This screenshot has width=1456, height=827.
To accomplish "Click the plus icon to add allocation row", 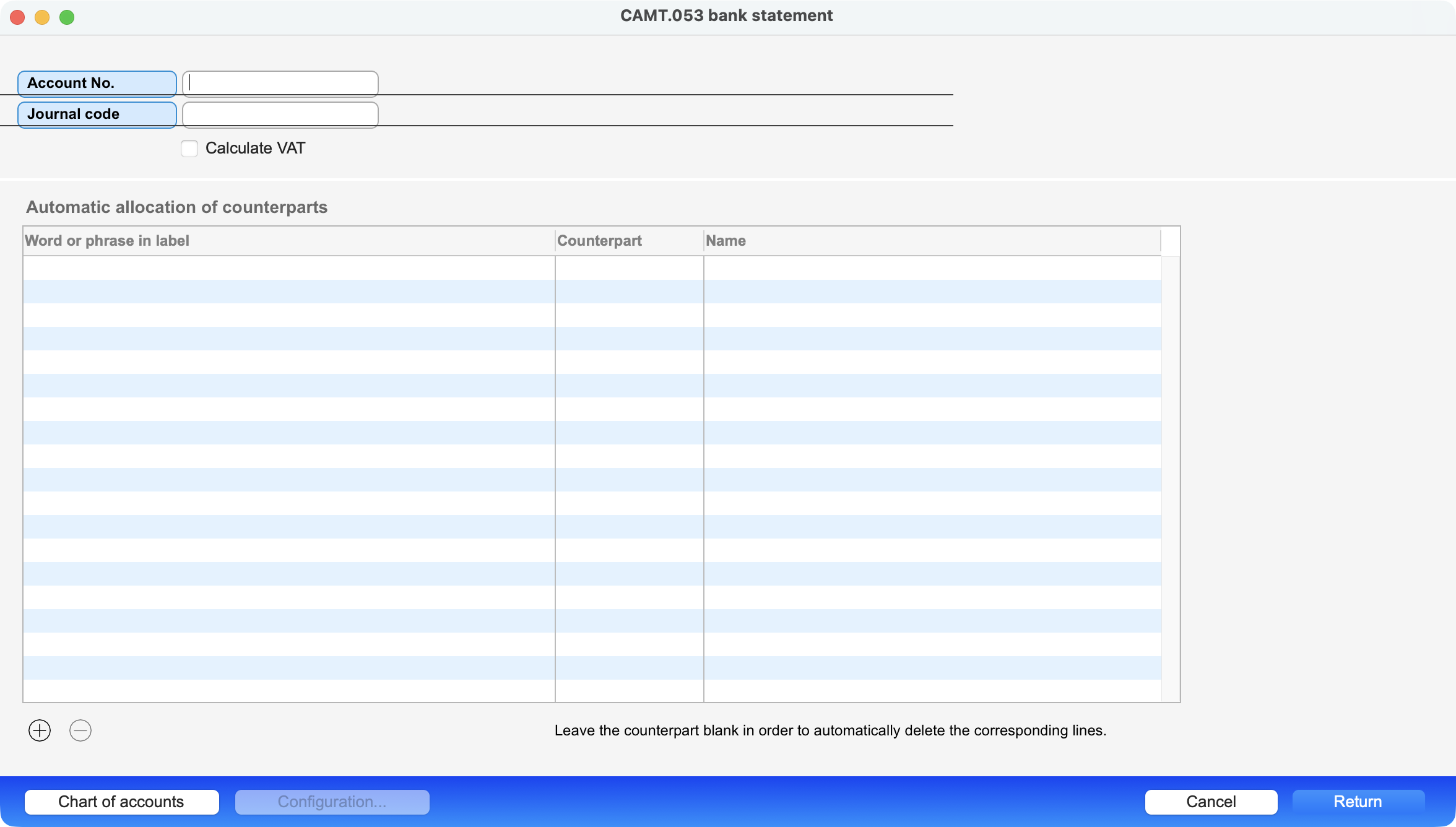I will (40, 730).
